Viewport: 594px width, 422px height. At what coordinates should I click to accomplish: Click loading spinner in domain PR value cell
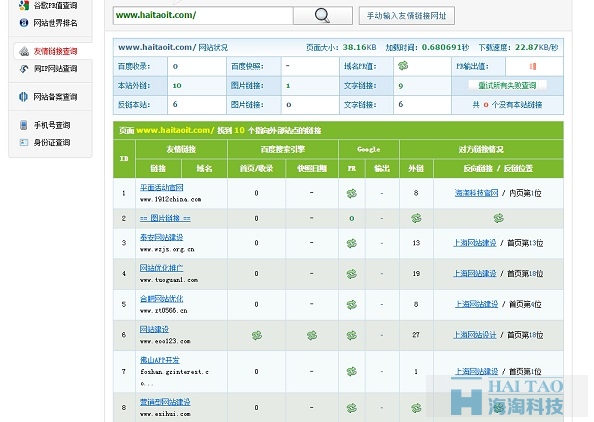403,66
